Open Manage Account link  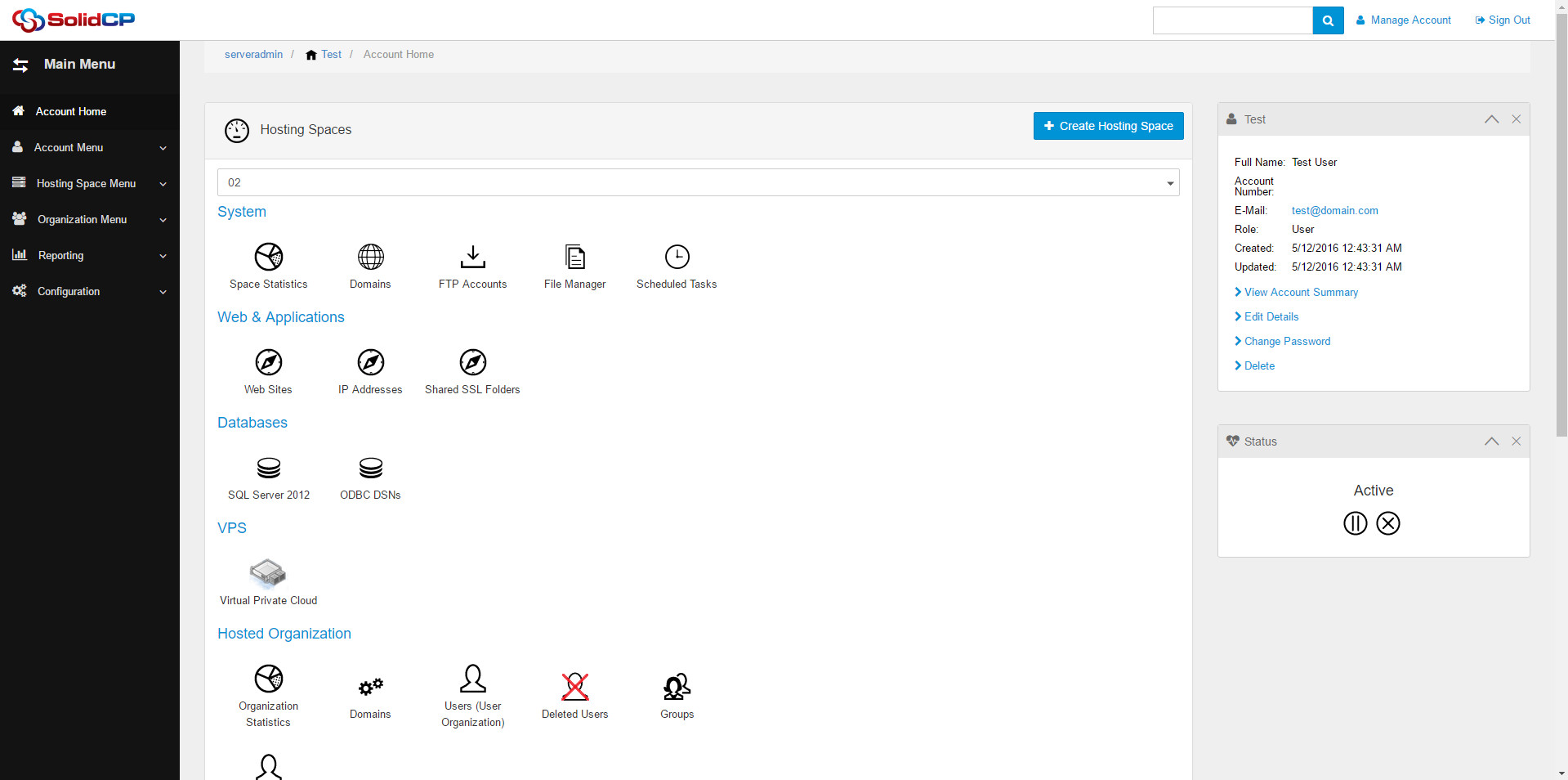pyautogui.click(x=1404, y=20)
